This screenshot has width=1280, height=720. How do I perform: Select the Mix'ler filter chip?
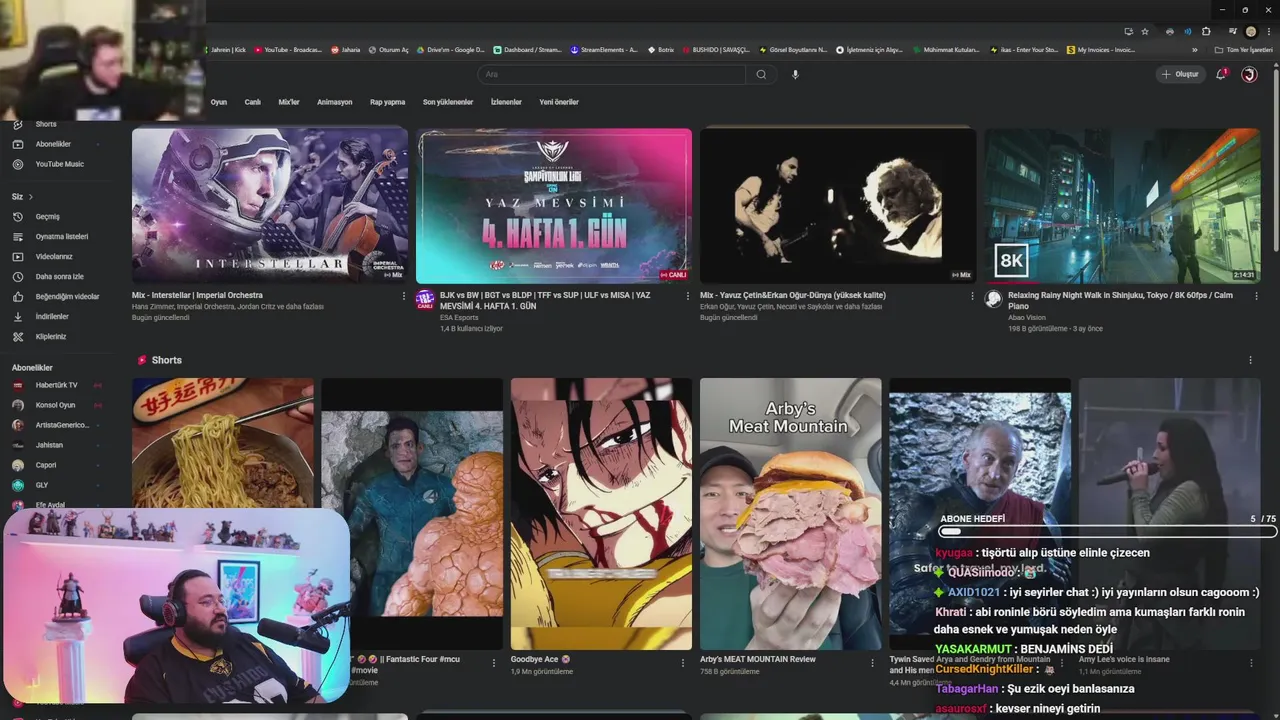pyautogui.click(x=289, y=102)
